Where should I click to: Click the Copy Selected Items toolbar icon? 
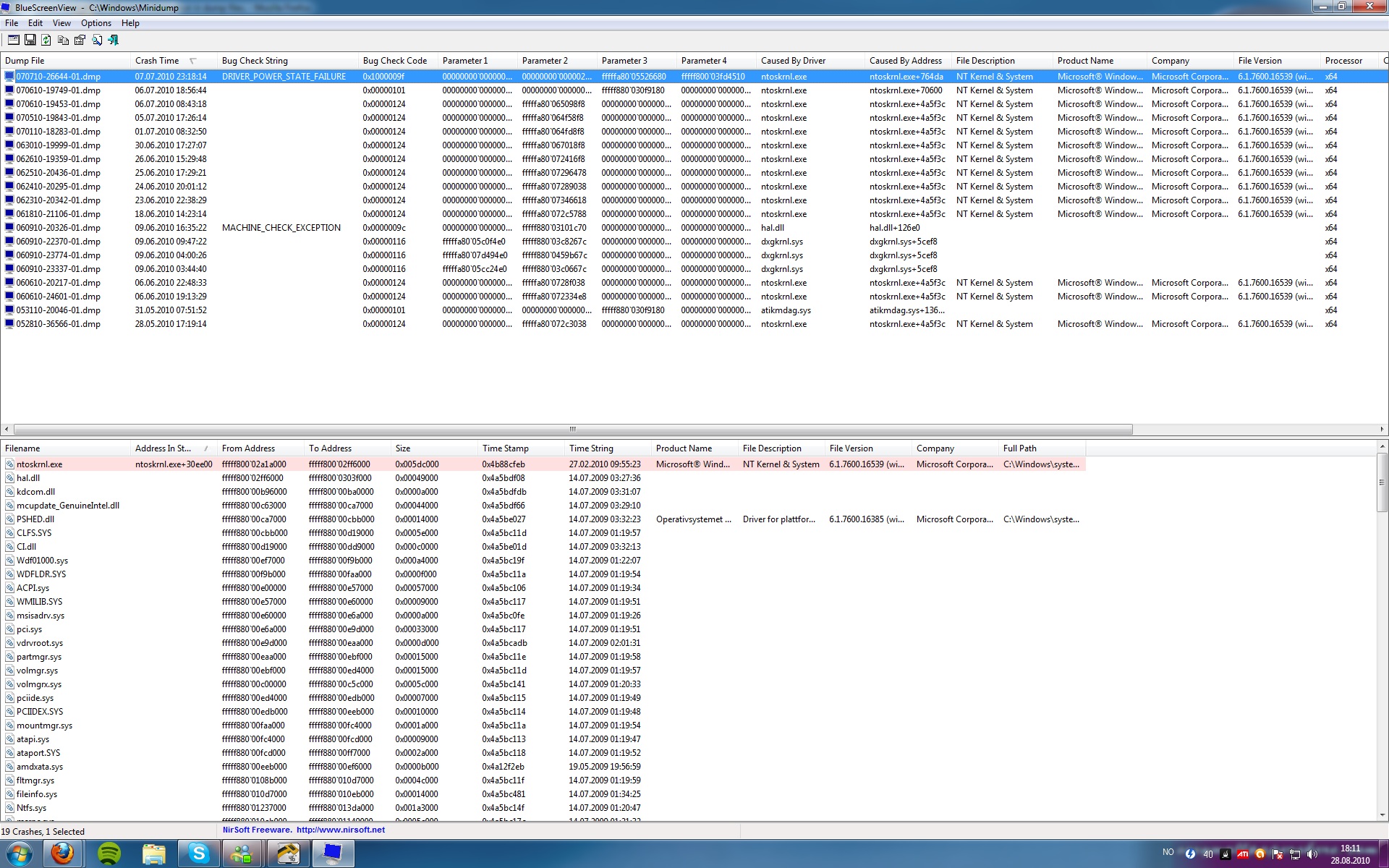pos(63,41)
